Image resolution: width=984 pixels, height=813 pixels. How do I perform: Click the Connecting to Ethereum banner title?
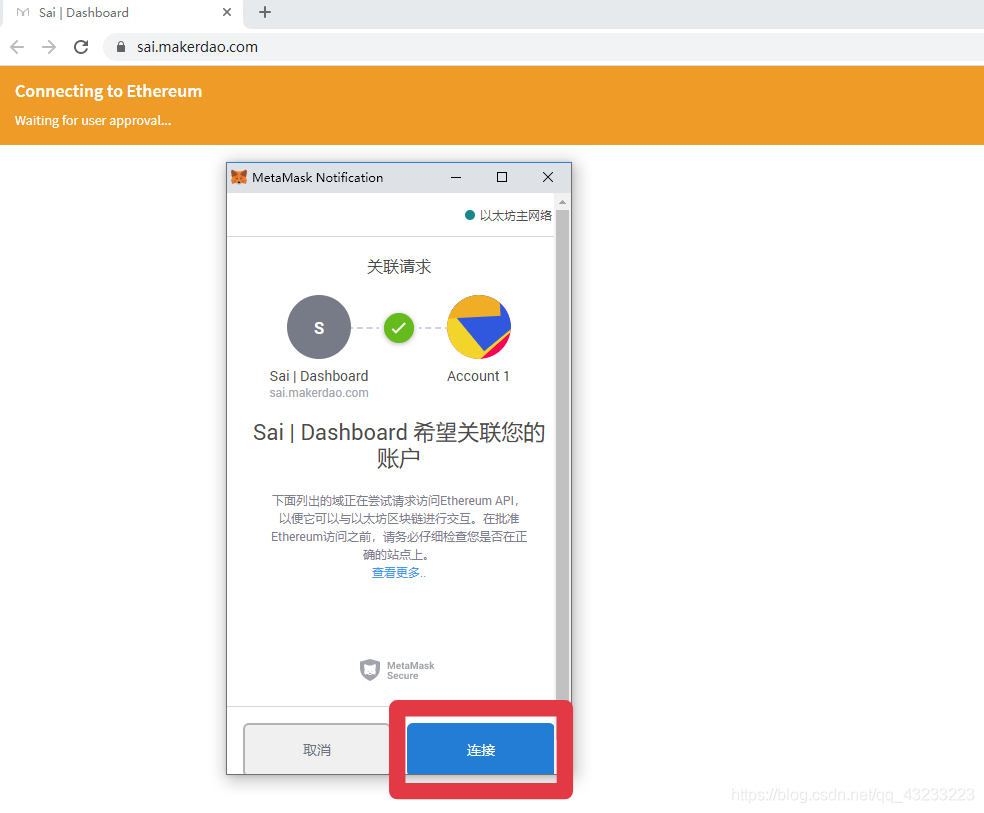point(109,91)
